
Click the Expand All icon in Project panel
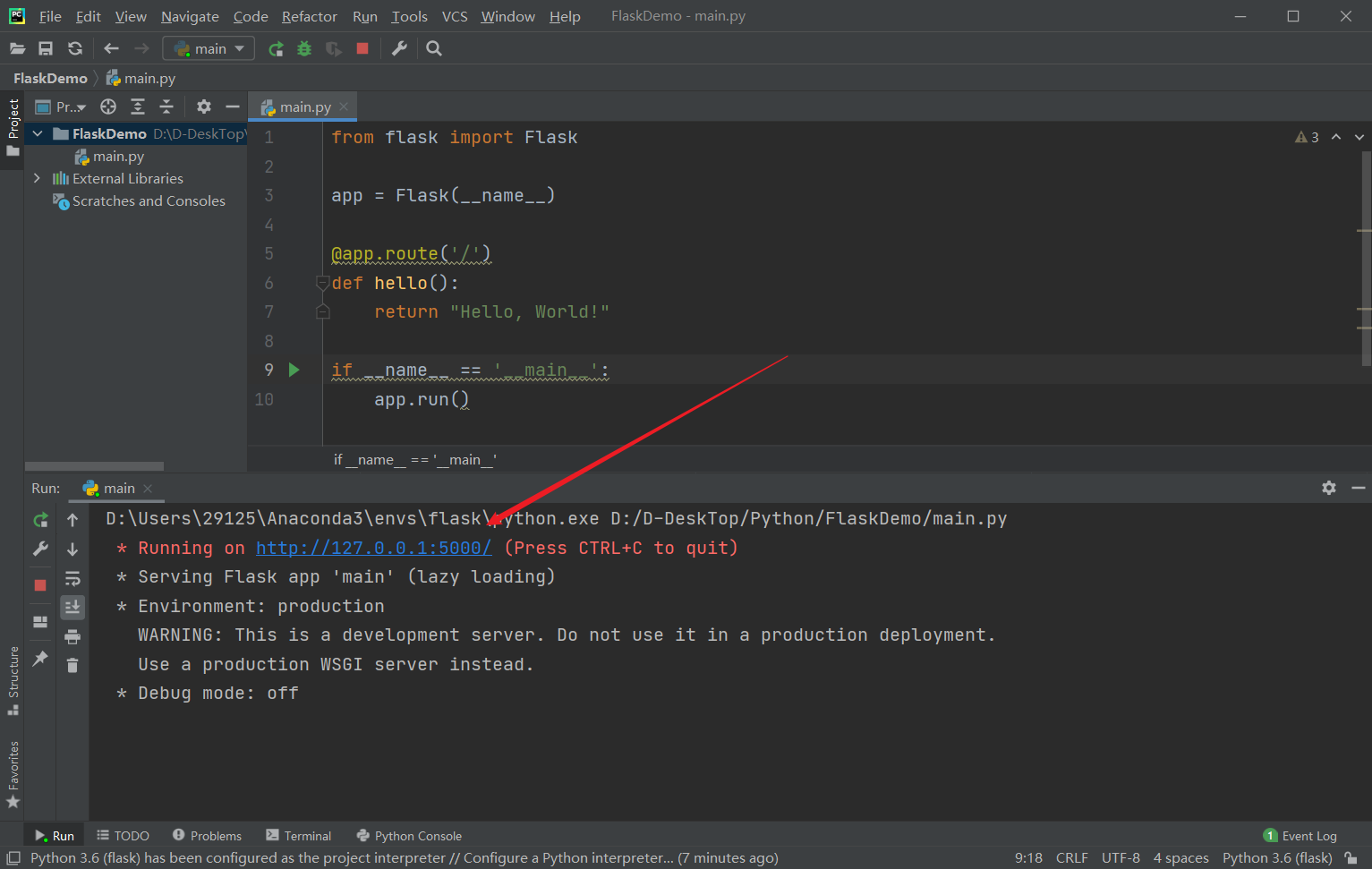pyautogui.click(x=138, y=106)
